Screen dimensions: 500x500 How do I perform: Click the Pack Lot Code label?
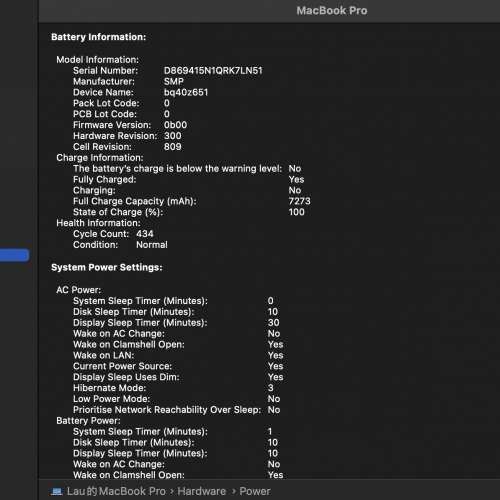[x=106, y=103]
